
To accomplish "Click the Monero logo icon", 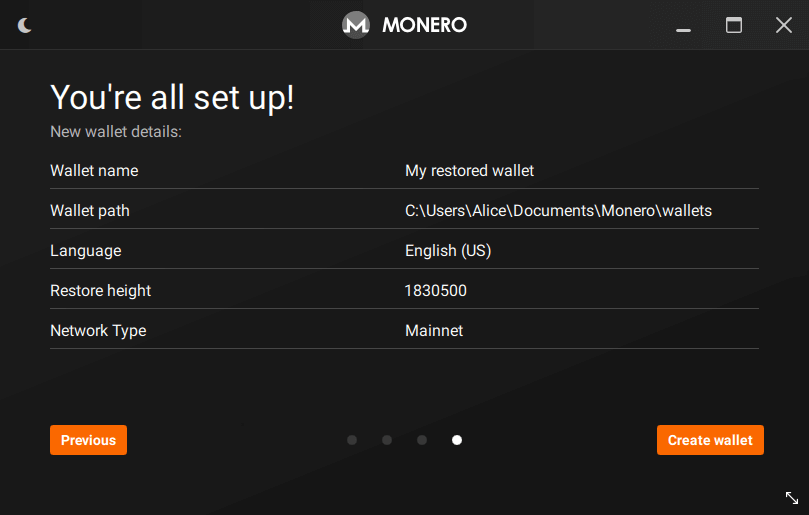I will pos(356,25).
